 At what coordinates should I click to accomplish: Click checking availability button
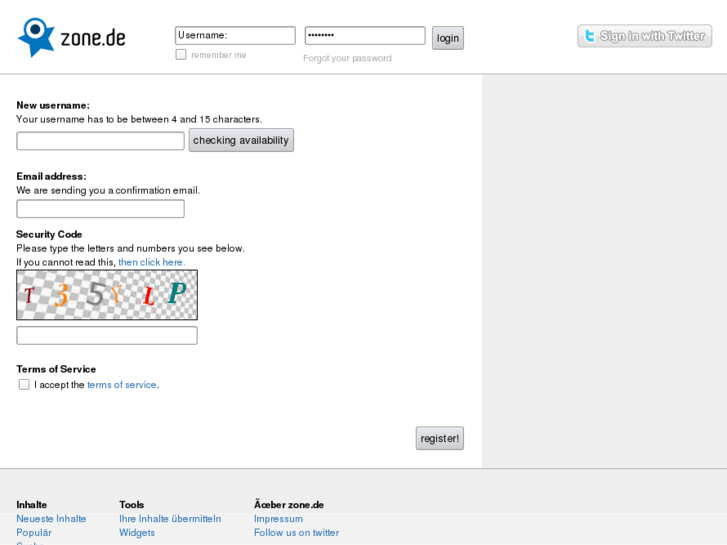[241, 140]
